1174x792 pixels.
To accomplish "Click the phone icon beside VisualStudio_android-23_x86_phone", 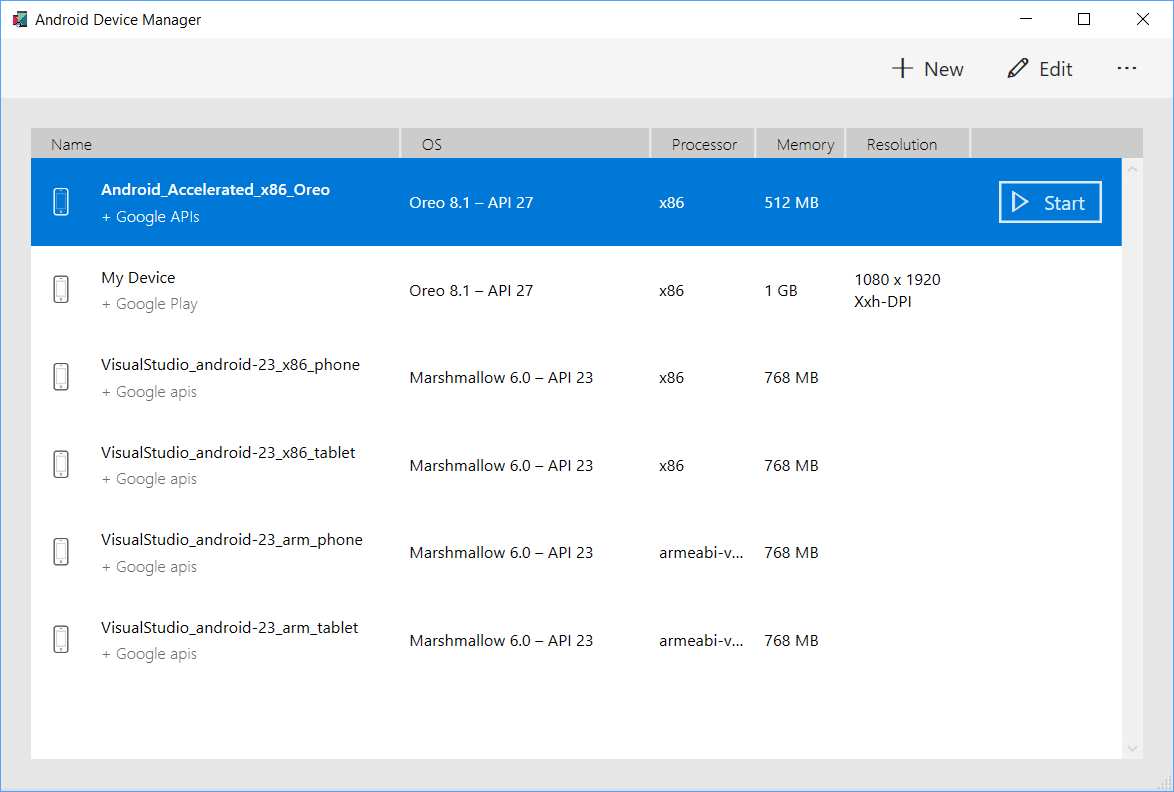I will pos(61,376).
